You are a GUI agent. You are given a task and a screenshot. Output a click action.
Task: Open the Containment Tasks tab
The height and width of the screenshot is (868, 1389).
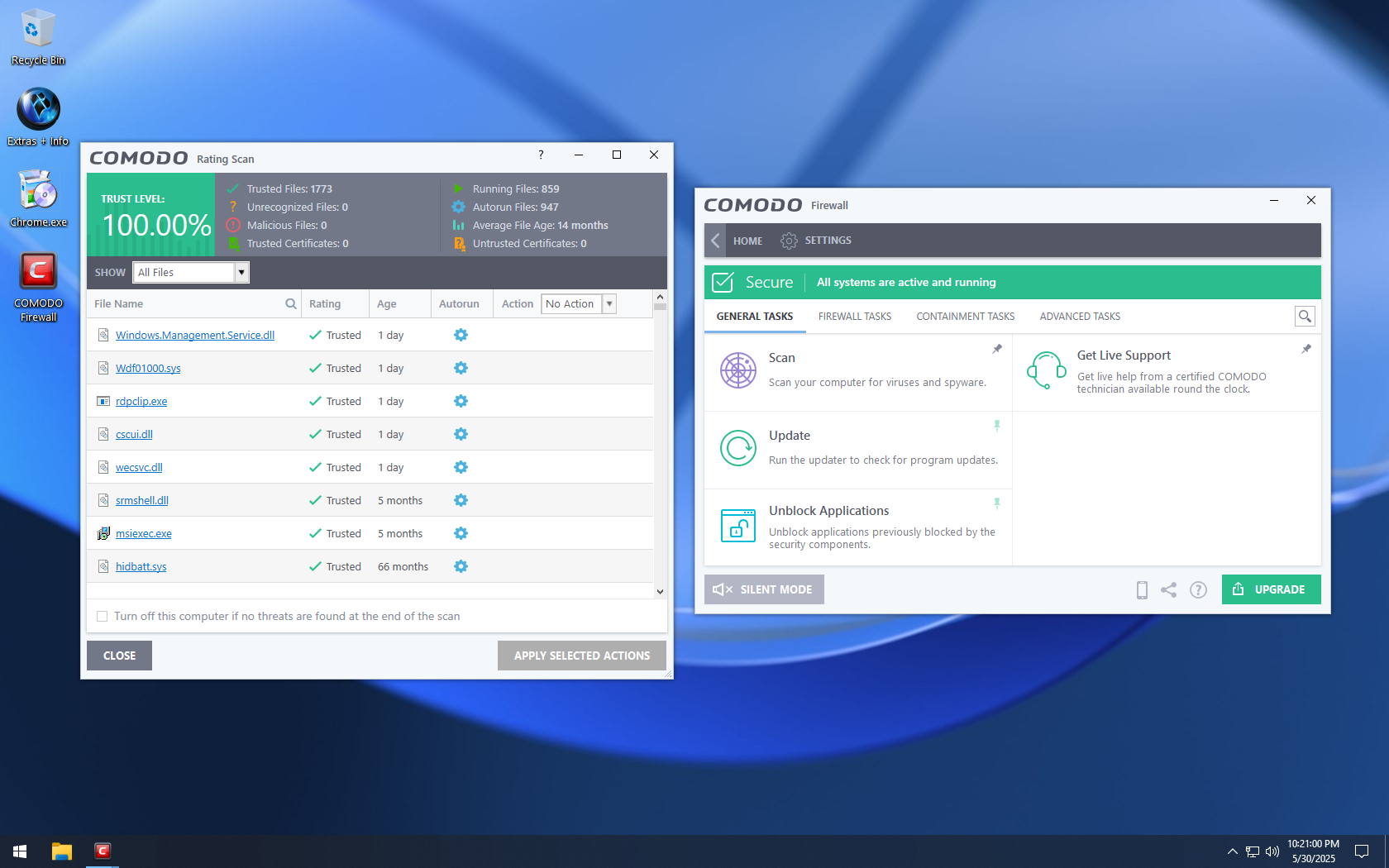tap(965, 317)
